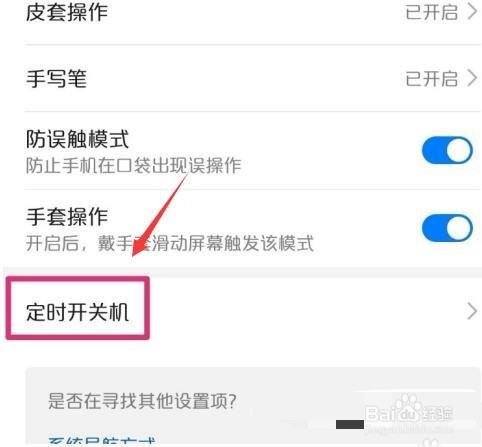Click the small black bar near the Baidu watermark
Screen dimensions: 482x447
350,424
